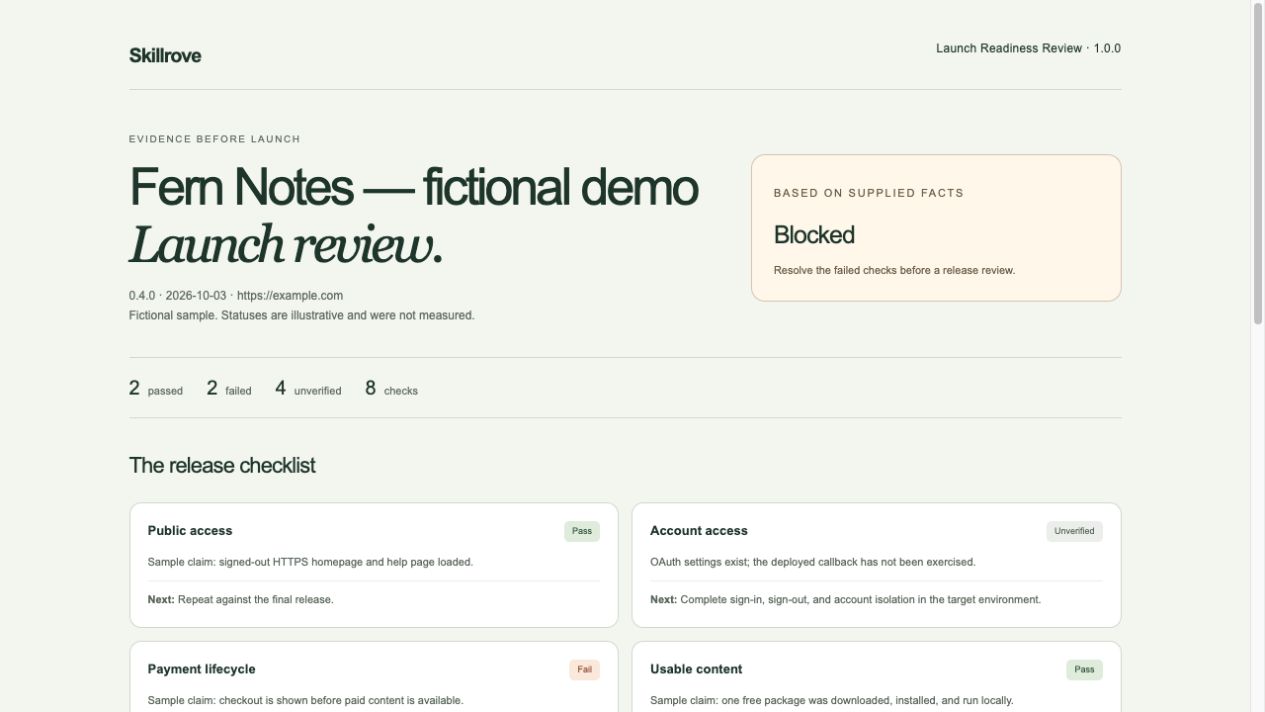Click the '2 passed' statistic

(x=156, y=388)
